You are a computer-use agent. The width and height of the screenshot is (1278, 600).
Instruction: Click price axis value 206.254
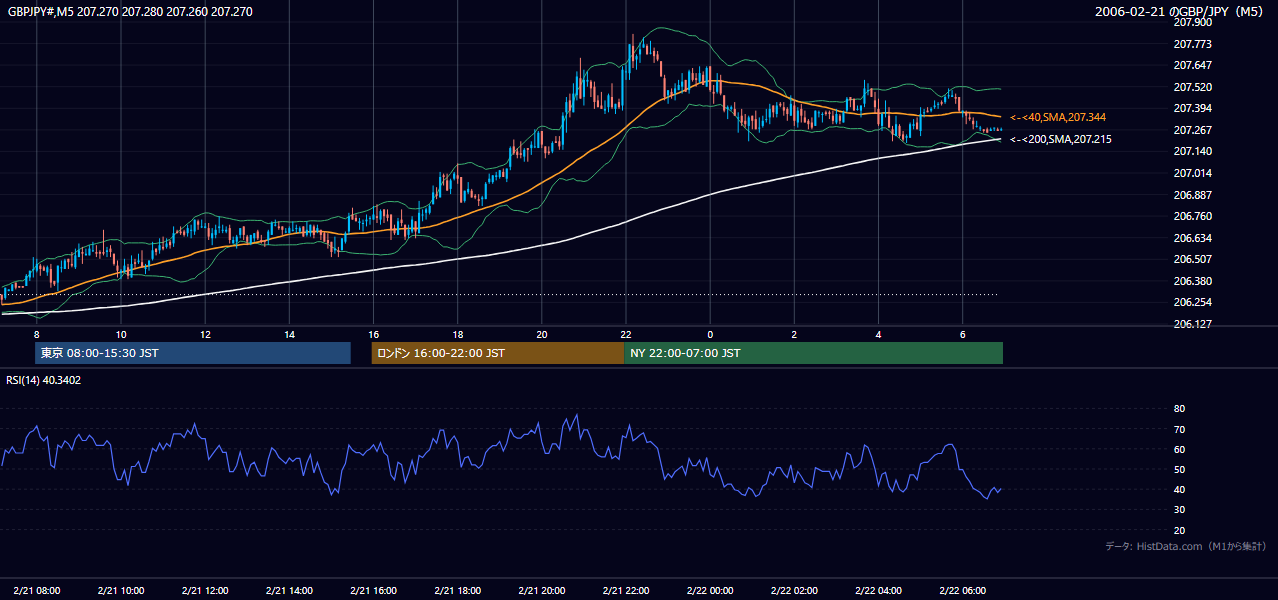click(1192, 302)
